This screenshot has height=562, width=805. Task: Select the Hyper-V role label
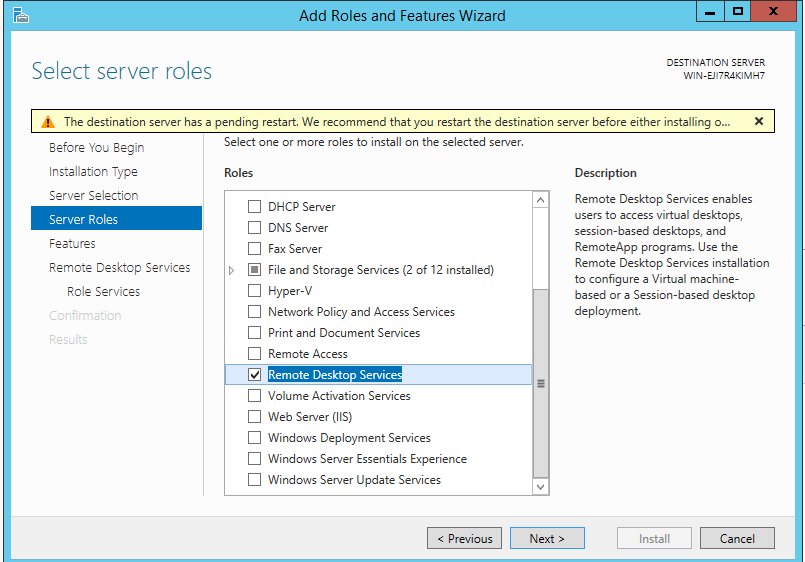[290, 291]
